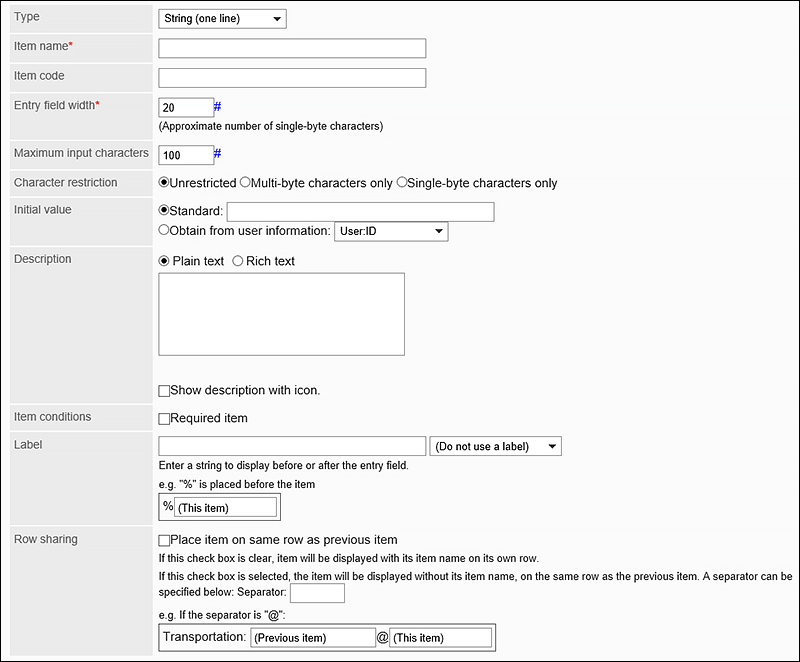
Task: Focus the Item code text field
Action: [292, 78]
